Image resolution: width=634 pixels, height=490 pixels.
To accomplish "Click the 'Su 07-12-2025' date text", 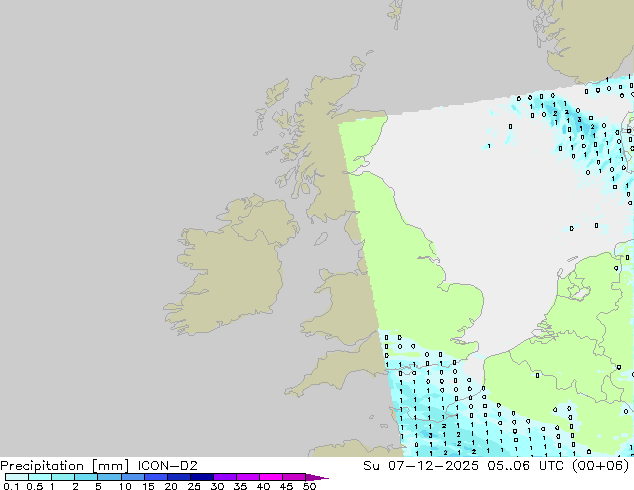I will 421,466.
